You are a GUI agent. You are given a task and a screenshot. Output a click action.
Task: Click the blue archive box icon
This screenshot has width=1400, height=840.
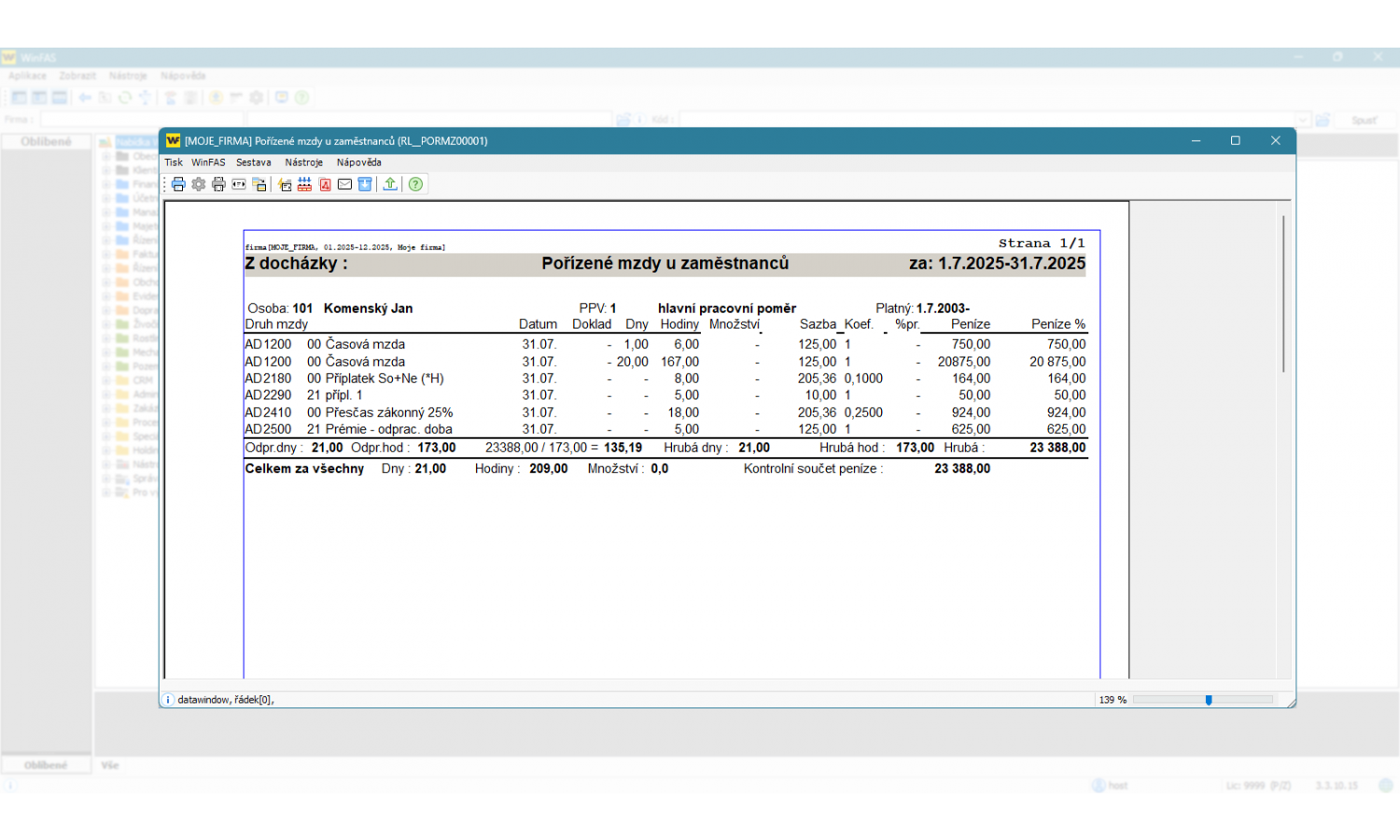365,185
